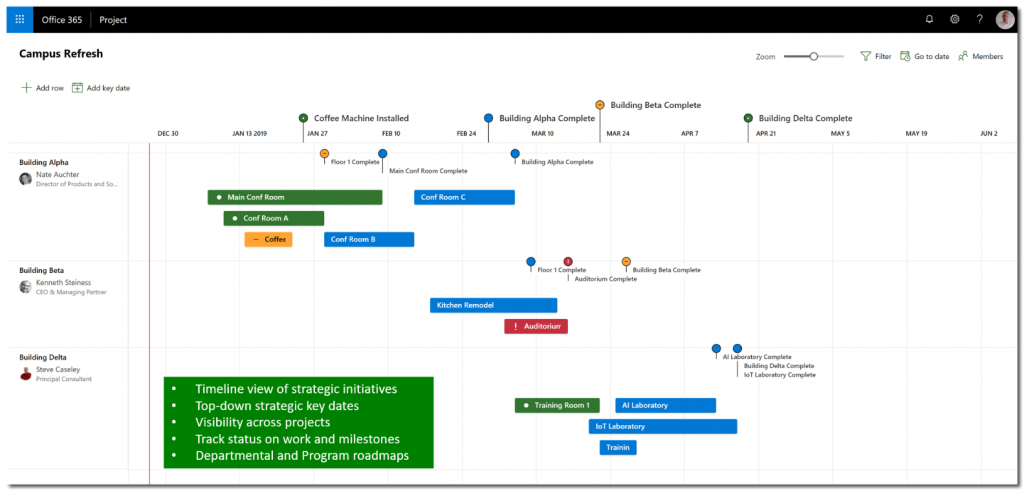Click the red Auditorium Complete milestone pin
The height and width of the screenshot is (491, 1024).
pos(568,262)
